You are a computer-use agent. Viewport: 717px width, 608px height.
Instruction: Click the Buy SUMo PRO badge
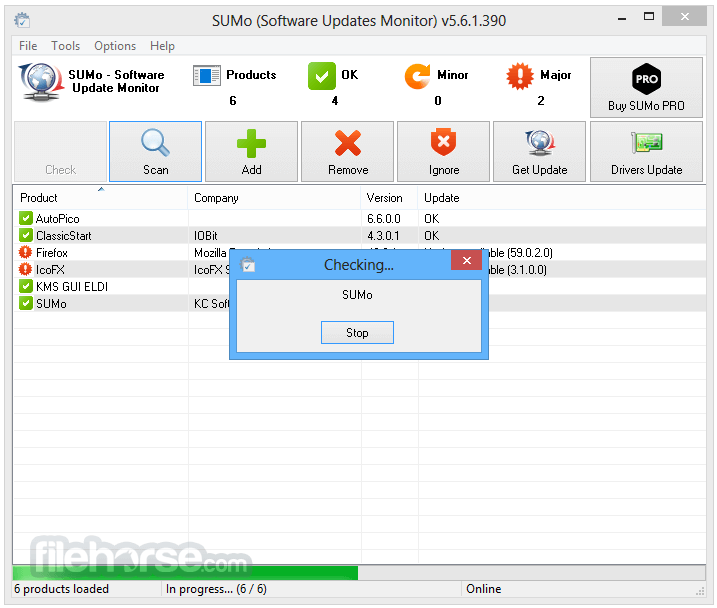click(x=646, y=80)
